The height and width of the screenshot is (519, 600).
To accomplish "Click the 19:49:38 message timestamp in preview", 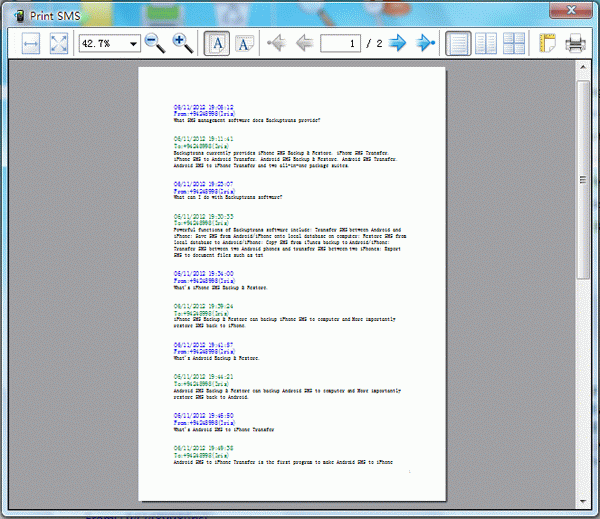I will pos(203,448).
